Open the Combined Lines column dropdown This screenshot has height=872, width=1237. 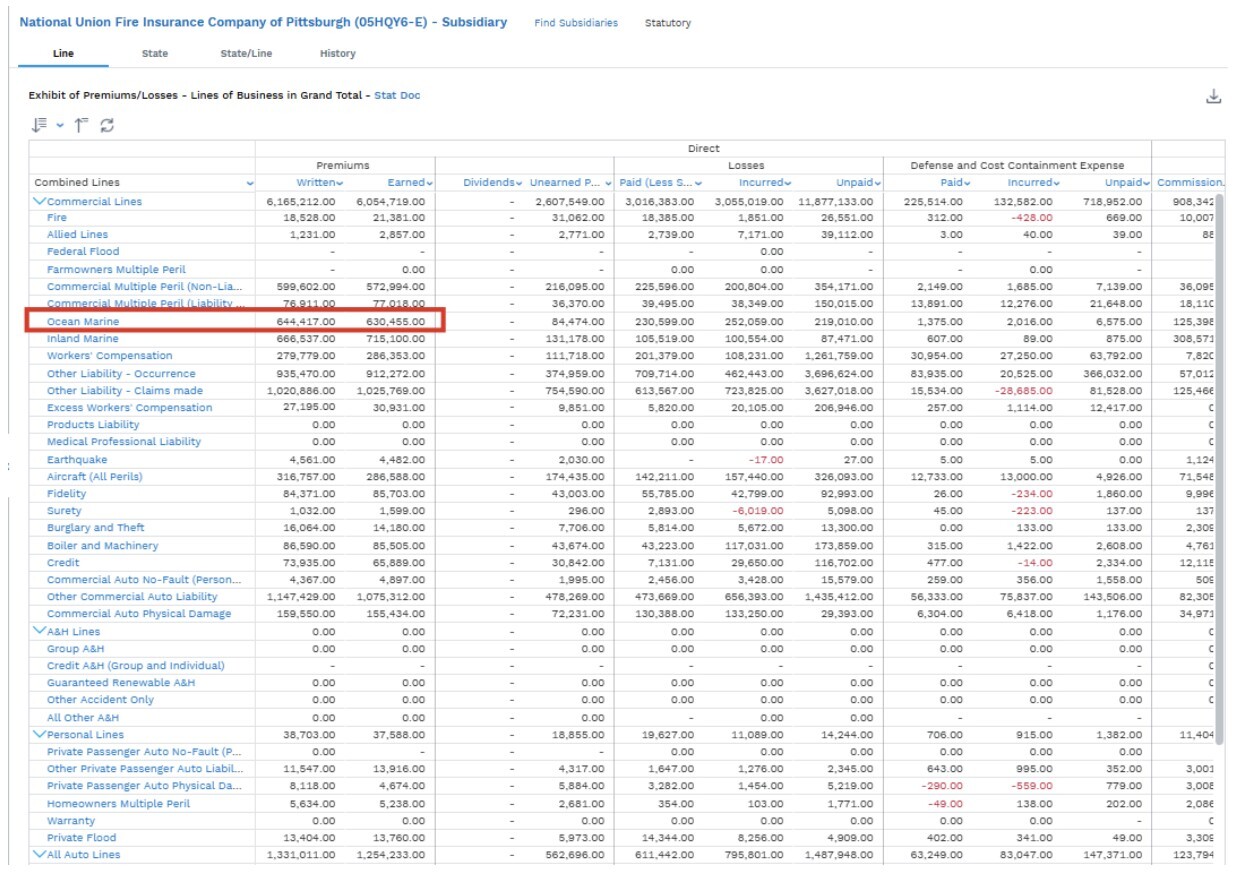coord(249,183)
